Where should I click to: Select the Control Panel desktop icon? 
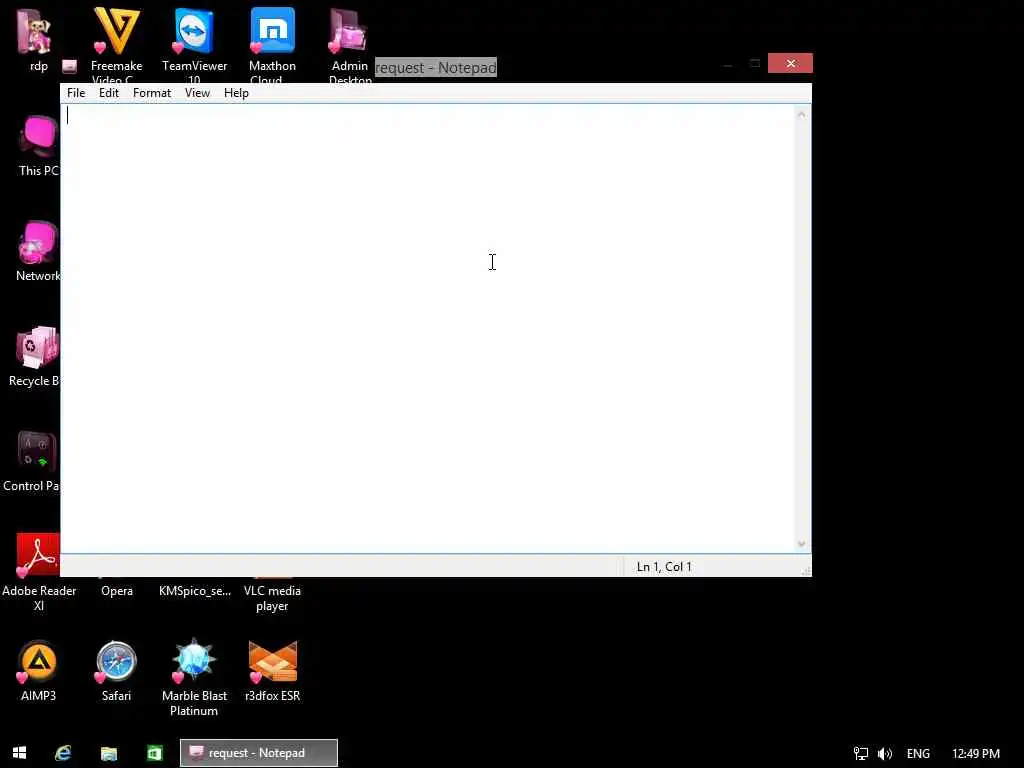point(31,461)
